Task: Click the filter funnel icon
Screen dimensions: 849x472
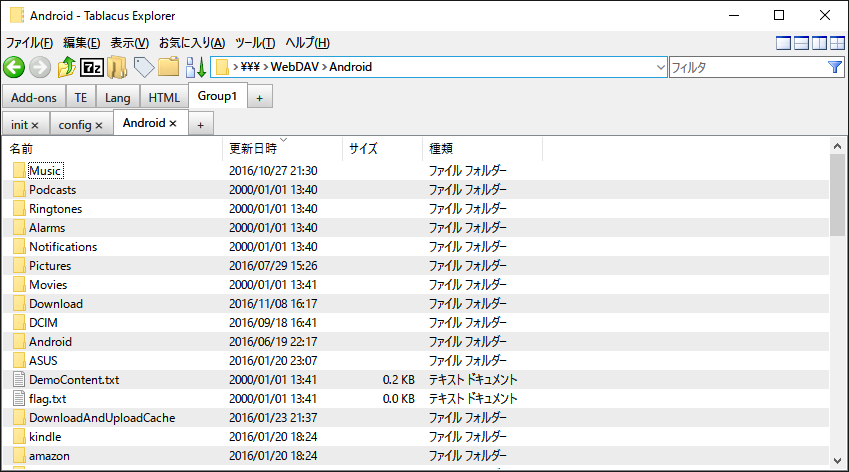Action: [x=834, y=67]
